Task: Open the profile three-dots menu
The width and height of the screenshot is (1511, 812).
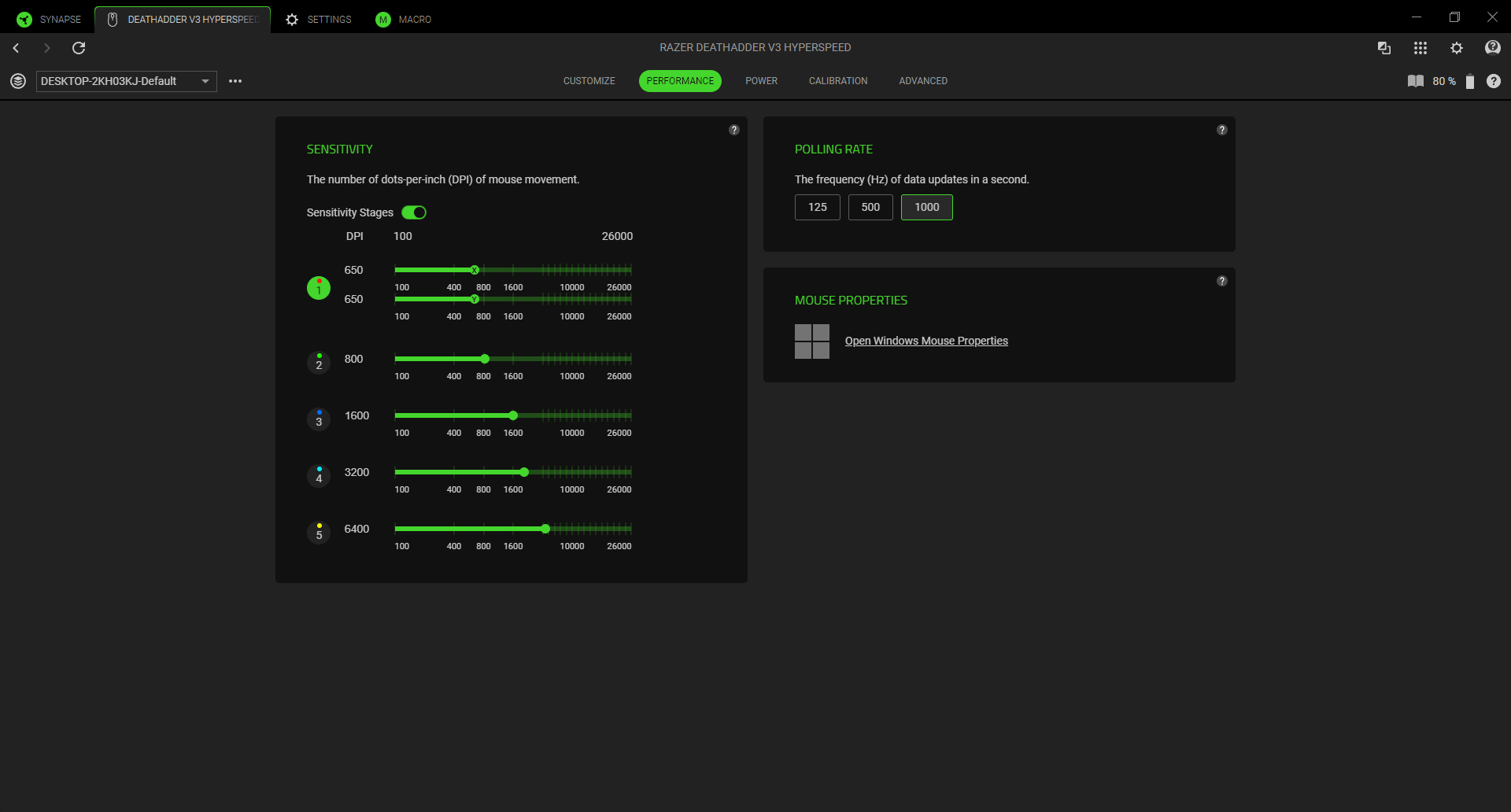Action: (x=235, y=81)
